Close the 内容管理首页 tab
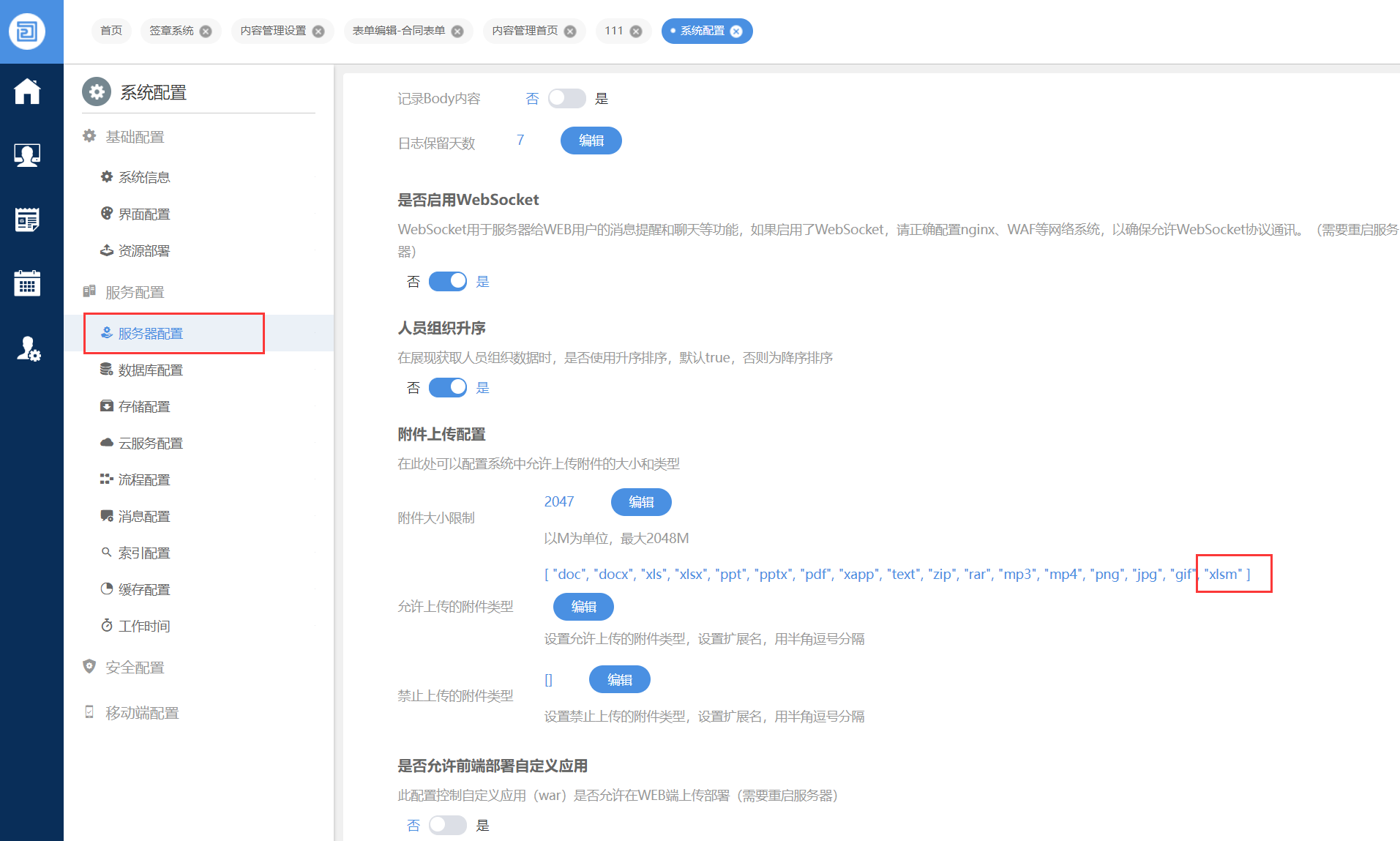Image resolution: width=1400 pixels, height=841 pixels. pos(570,31)
